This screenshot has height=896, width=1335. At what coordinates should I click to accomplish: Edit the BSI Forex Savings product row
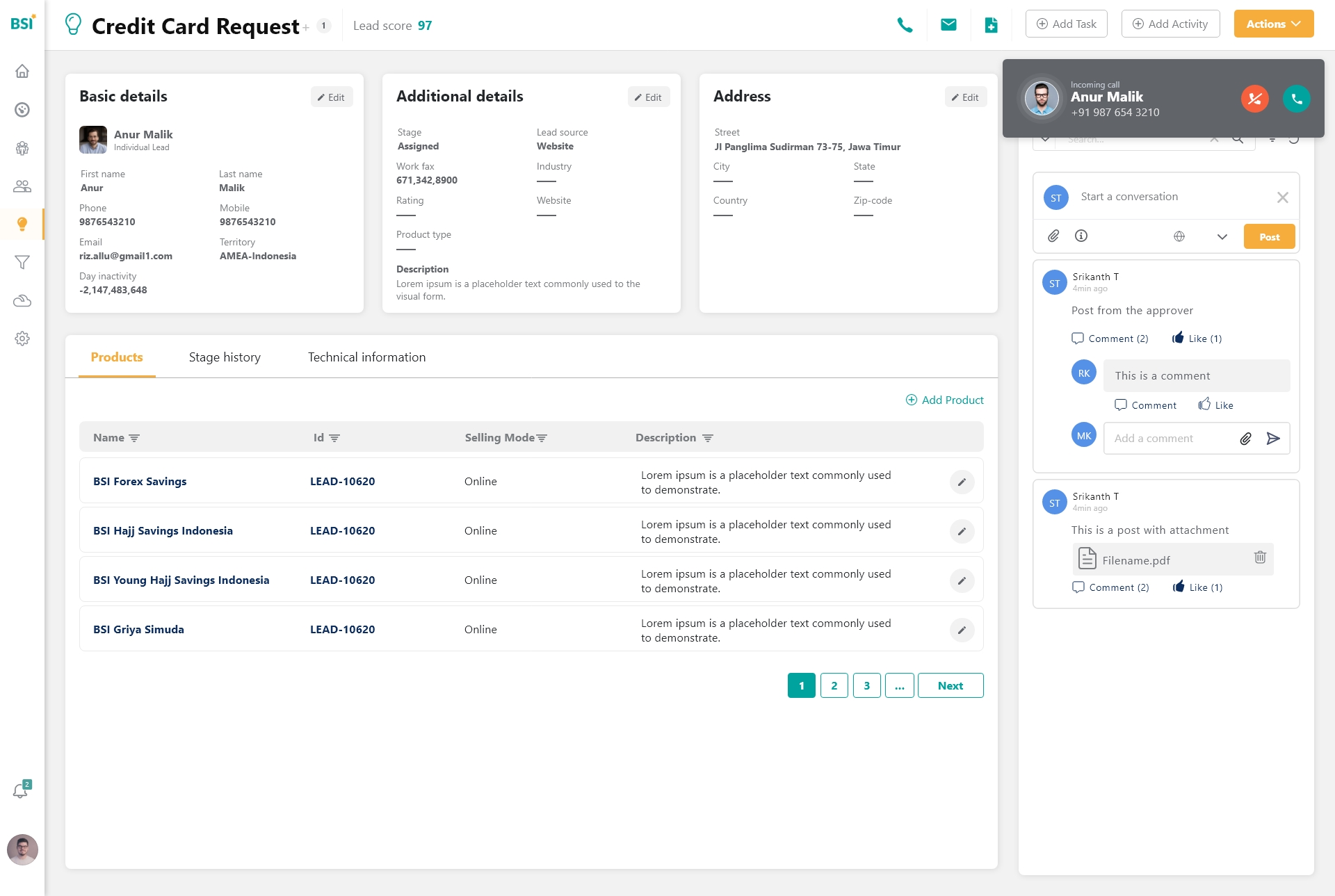(962, 482)
